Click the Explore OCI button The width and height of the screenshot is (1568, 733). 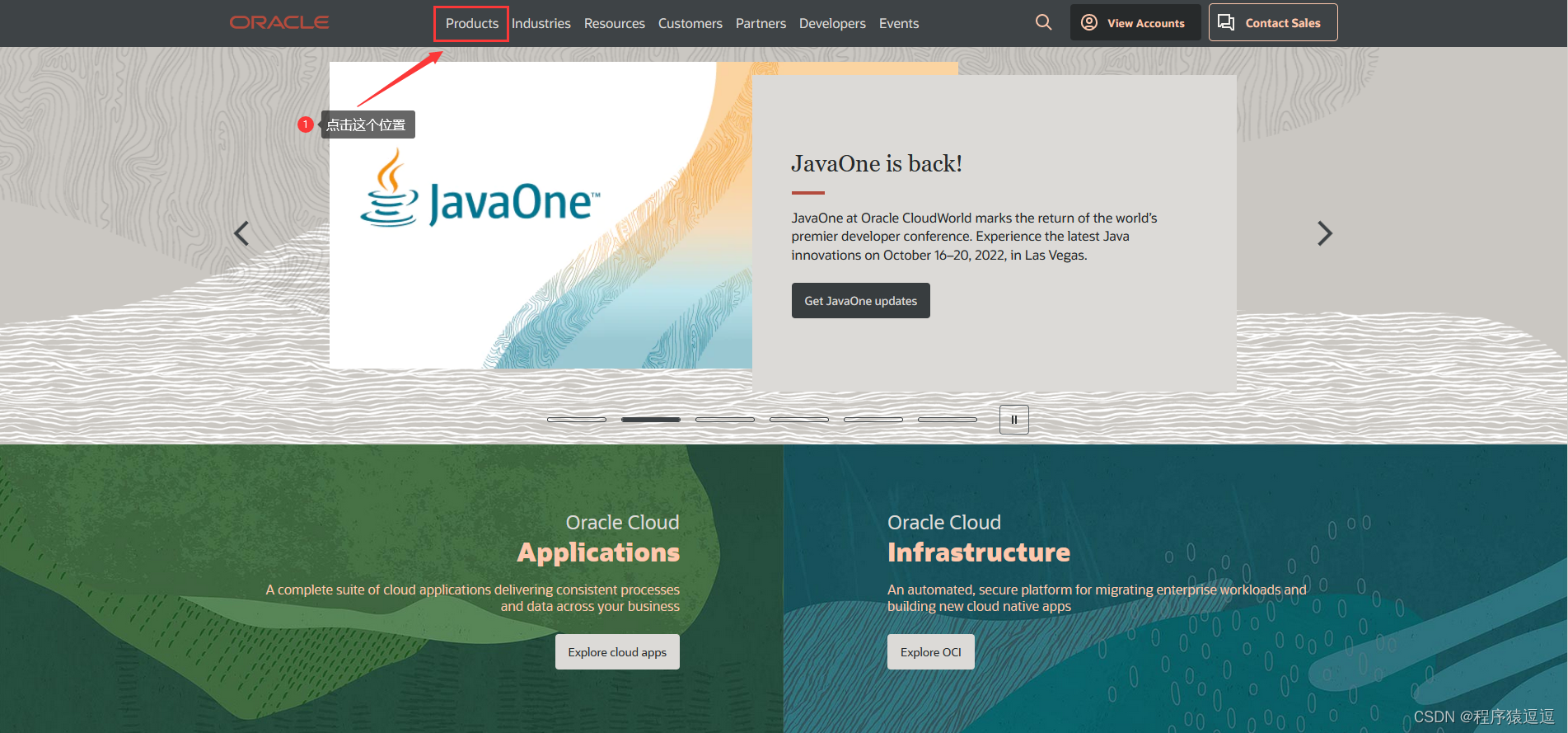point(931,652)
